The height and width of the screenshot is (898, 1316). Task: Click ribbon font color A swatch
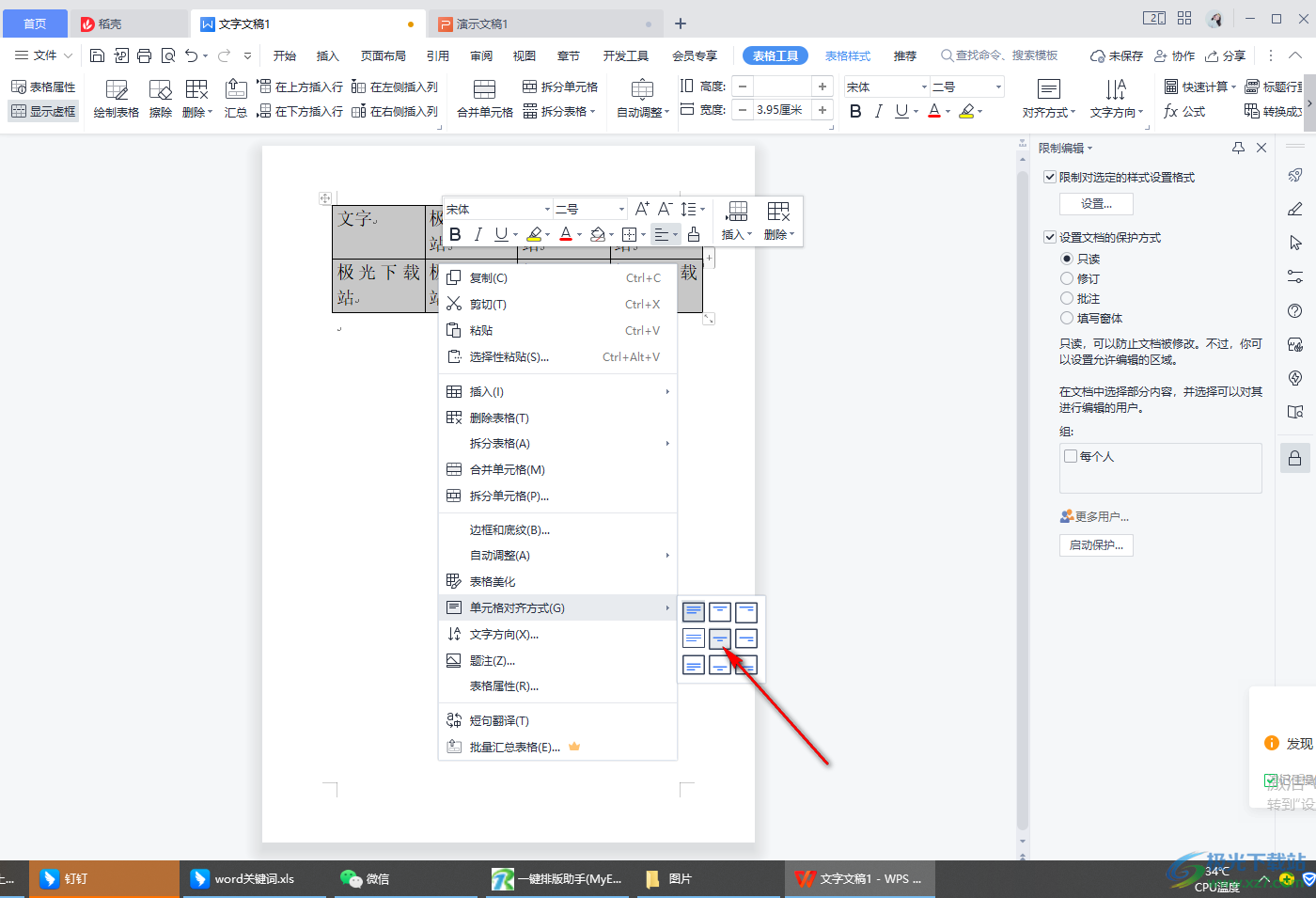pos(933,111)
